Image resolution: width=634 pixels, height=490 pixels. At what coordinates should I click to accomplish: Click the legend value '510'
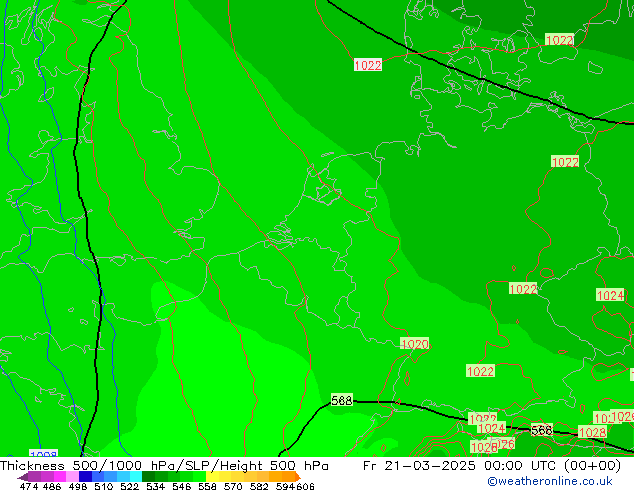[104, 486]
